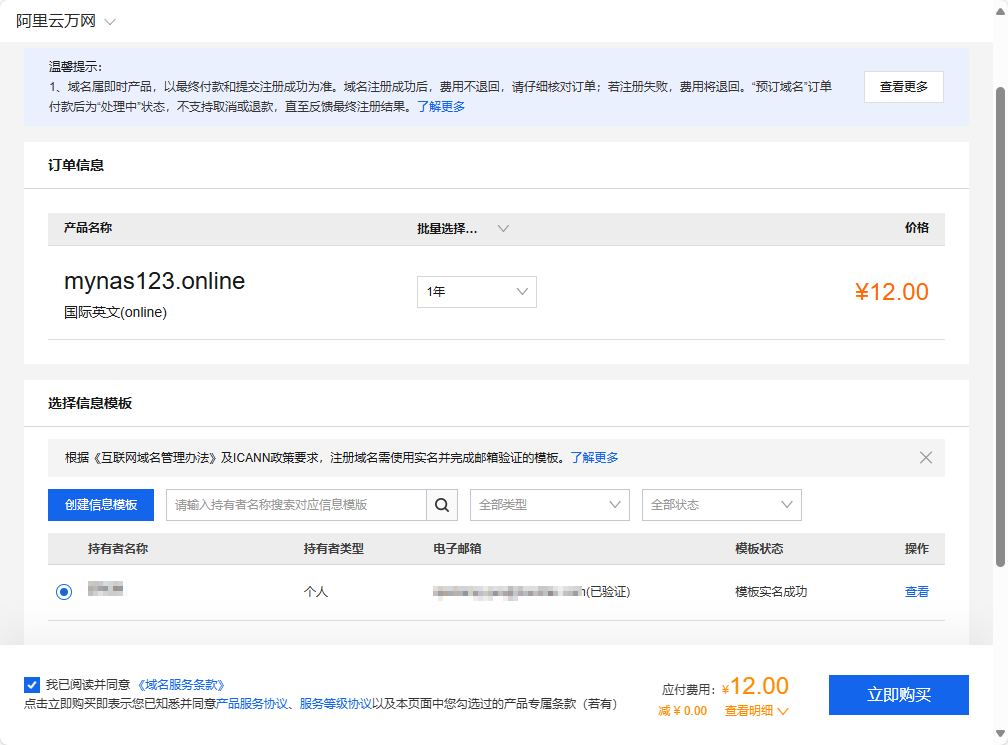
Task: Open the 《域名服务条款》 link
Action: pyautogui.click(x=181, y=685)
